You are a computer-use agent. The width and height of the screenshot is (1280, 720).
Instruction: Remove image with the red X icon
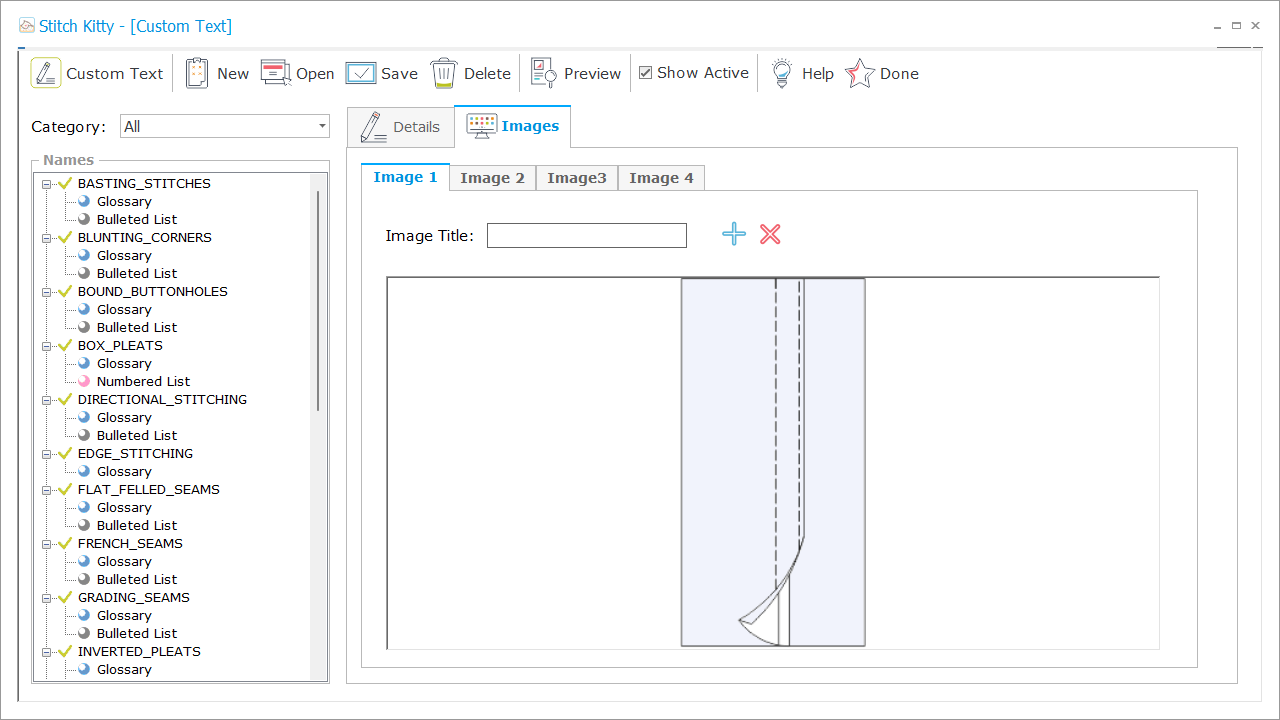pos(770,235)
